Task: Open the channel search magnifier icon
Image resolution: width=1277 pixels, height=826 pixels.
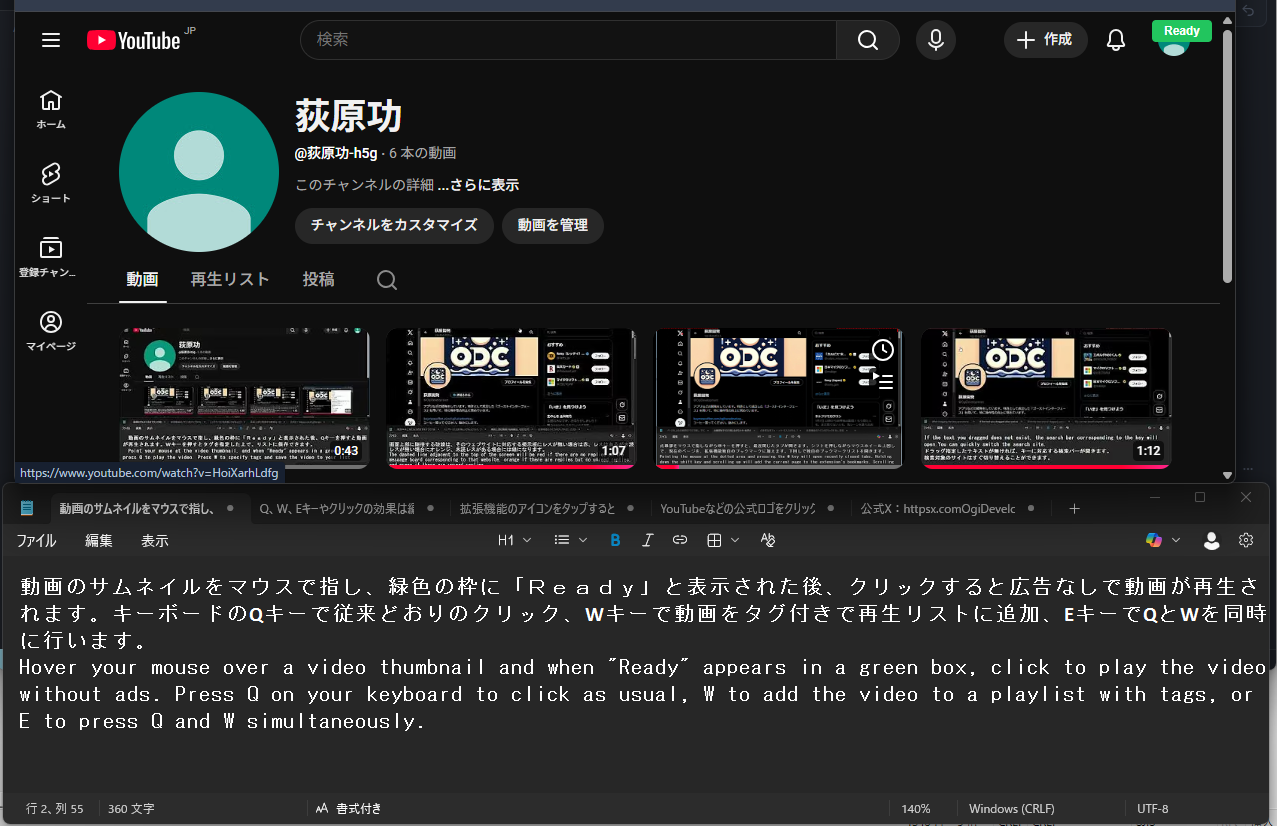Action: 386,279
